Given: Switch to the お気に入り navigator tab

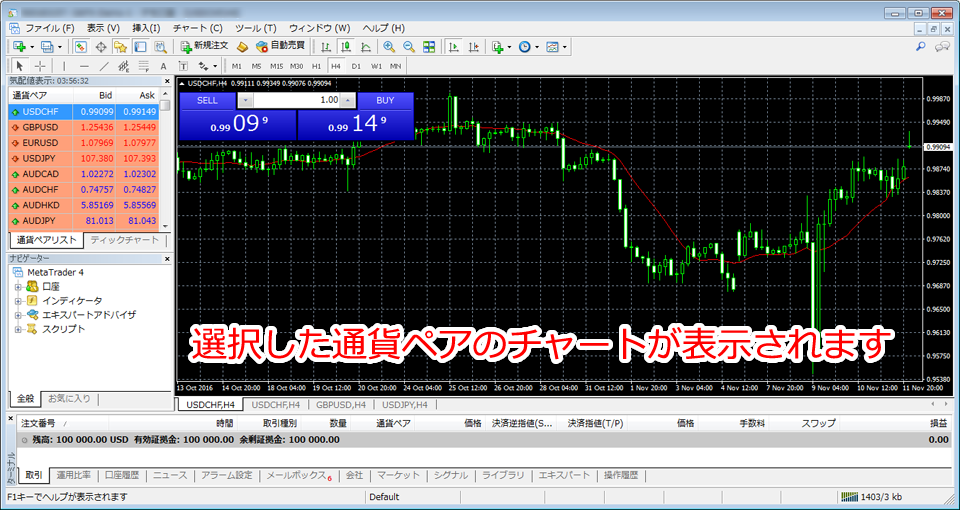Looking at the screenshot, I should tap(69, 399).
